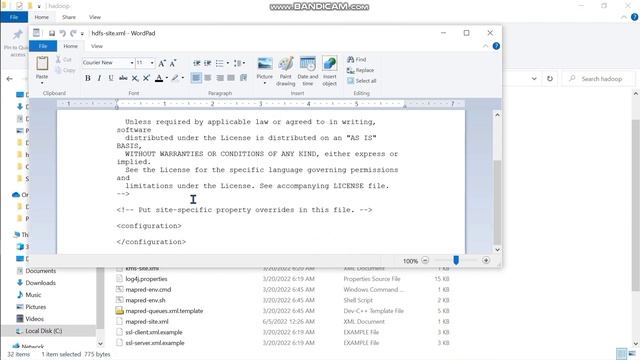This screenshot has width=640, height=360.
Task: Select Local Disk (C:) in navigation pane
Action: pyautogui.click(x=44, y=331)
